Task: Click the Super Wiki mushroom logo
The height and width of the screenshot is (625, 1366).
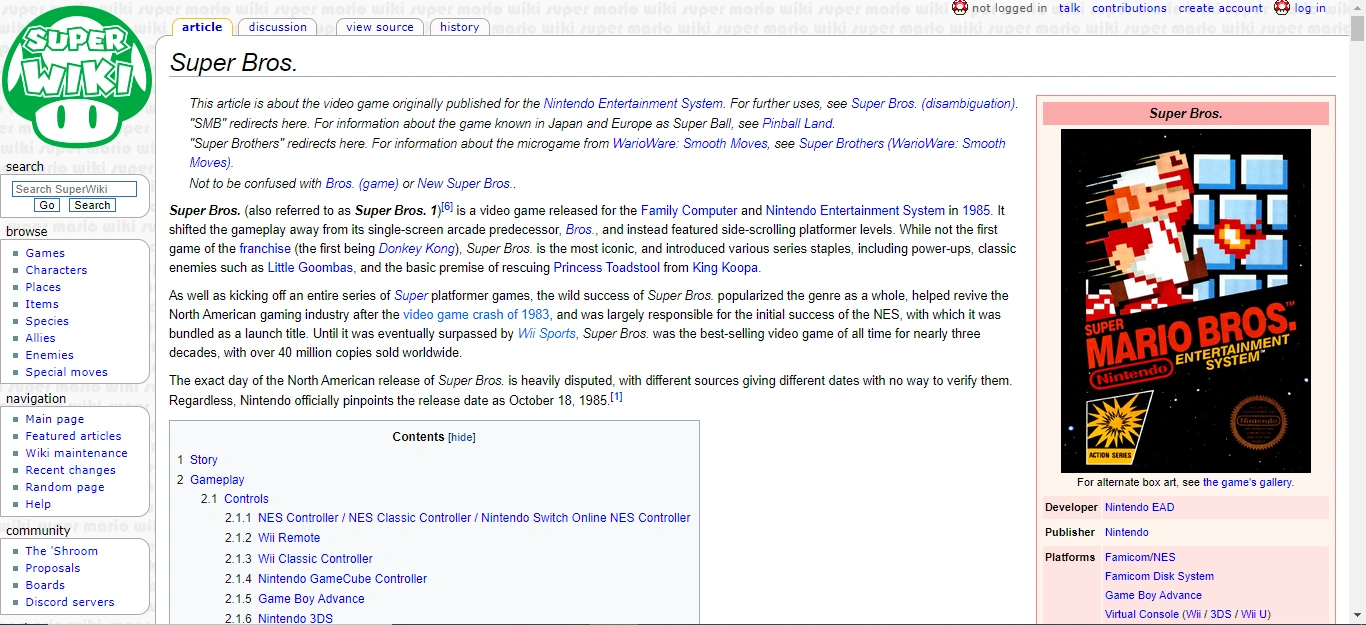Action: tap(77, 77)
